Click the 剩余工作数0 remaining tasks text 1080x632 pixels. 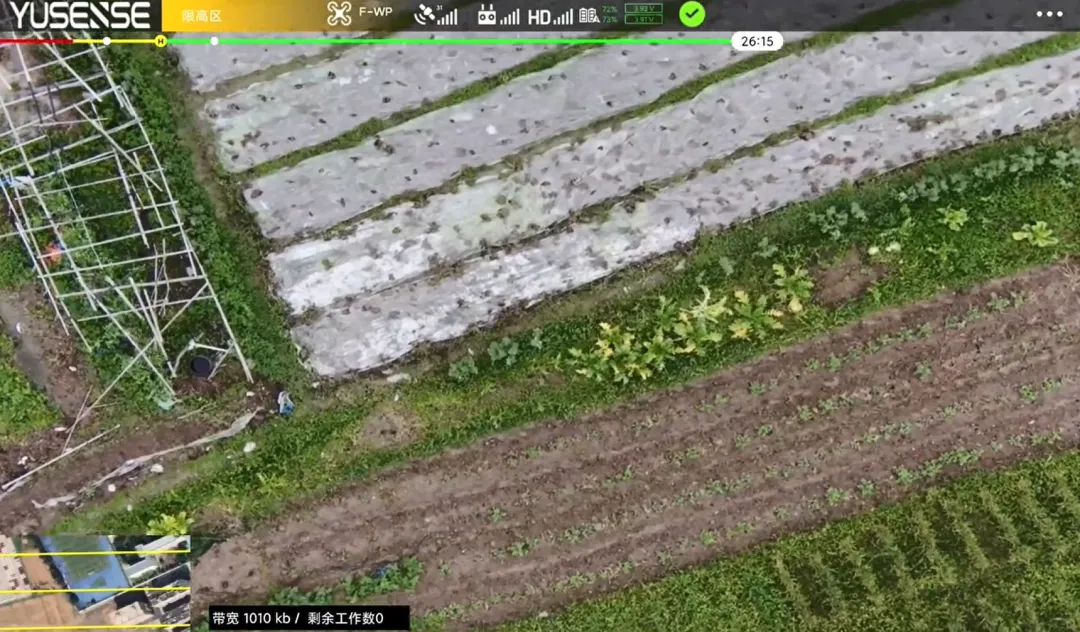346,618
